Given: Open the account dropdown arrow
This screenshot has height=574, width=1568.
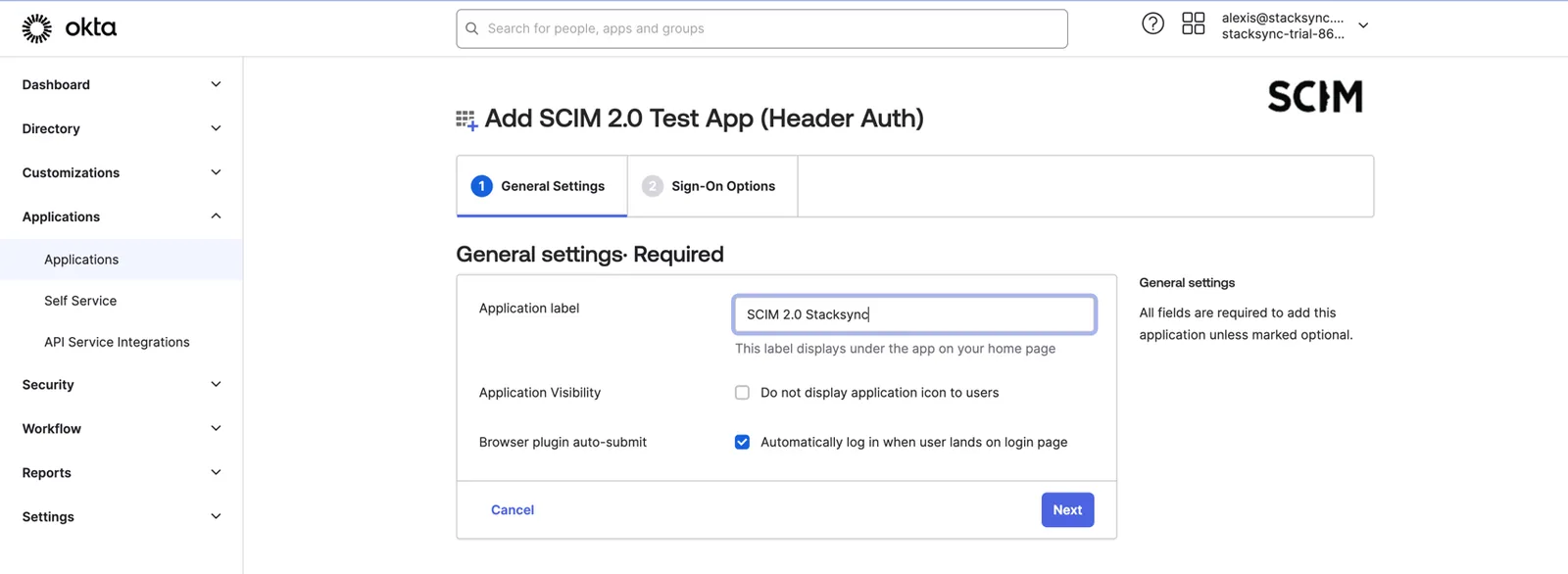Looking at the screenshot, I should point(1363,25).
